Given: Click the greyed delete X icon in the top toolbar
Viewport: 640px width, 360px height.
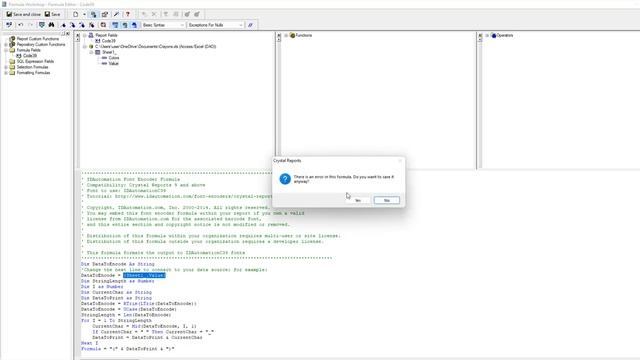Looking at the screenshot, I should [154, 14].
